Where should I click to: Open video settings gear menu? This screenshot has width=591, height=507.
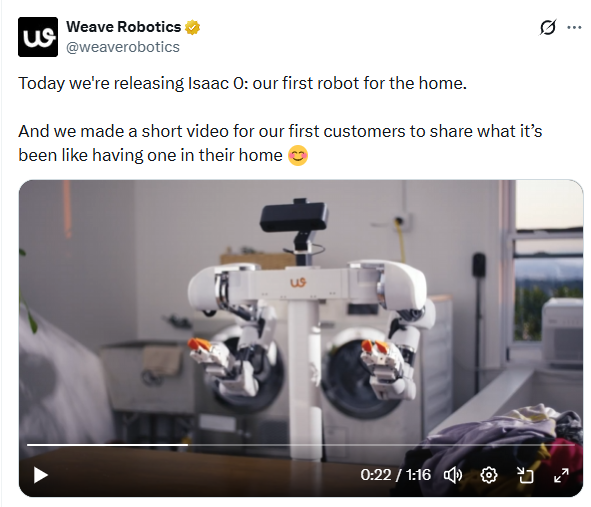click(x=489, y=475)
